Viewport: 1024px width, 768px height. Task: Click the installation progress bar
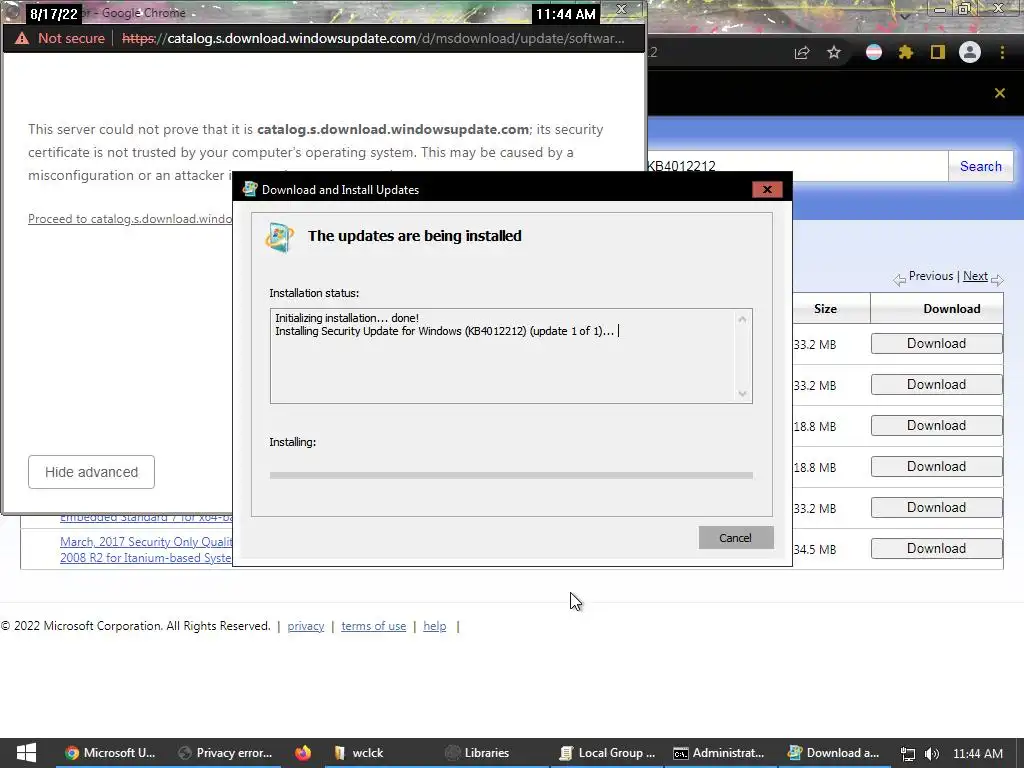point(511,475)
